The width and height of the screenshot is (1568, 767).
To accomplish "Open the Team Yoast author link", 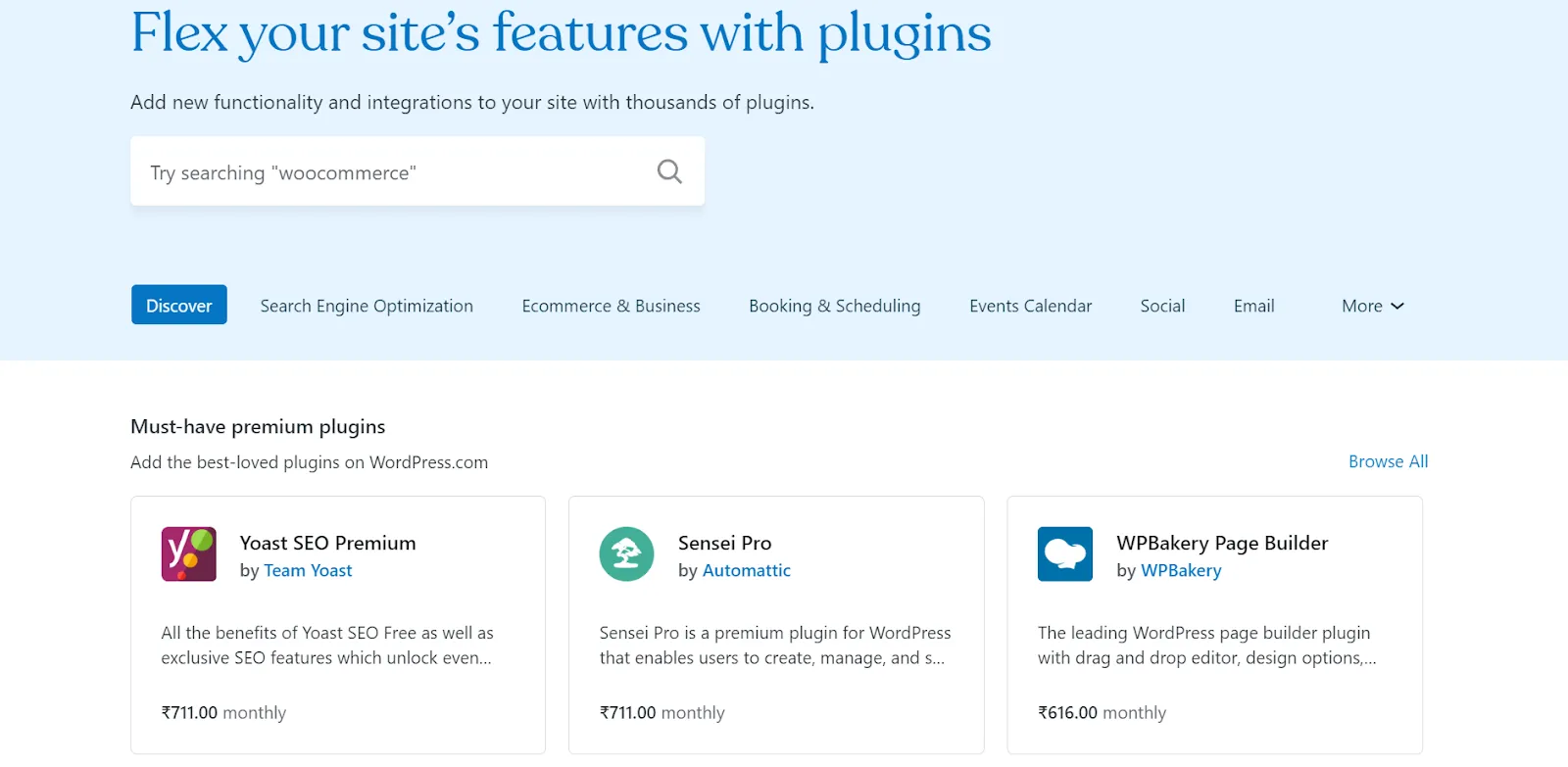I will click(308, 570).
